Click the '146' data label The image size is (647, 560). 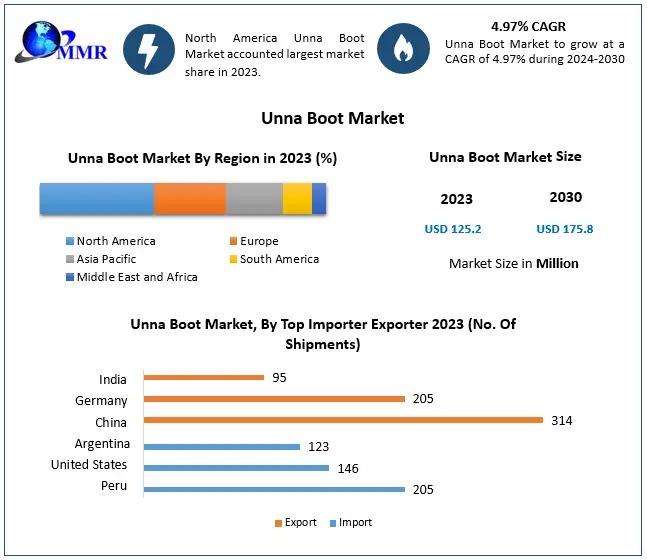click(x=348, y=468)
